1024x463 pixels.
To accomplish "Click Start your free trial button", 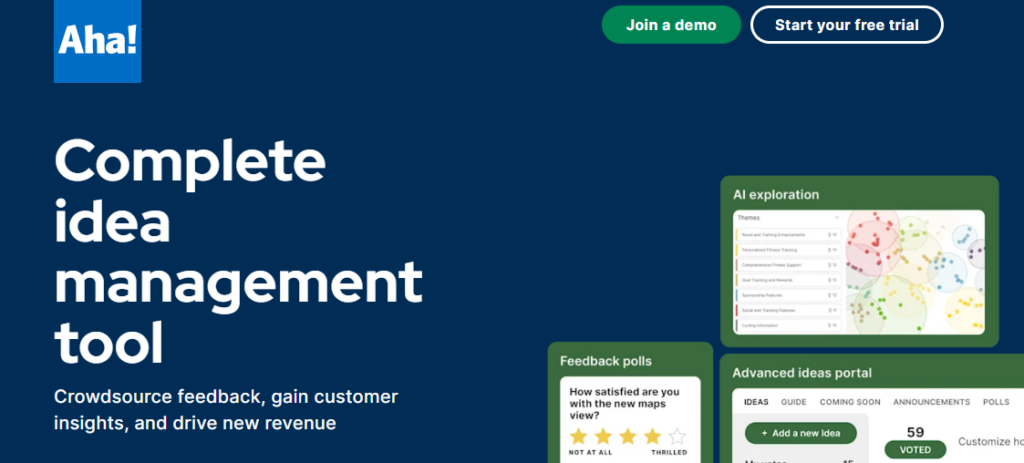I will pos(846,25).
